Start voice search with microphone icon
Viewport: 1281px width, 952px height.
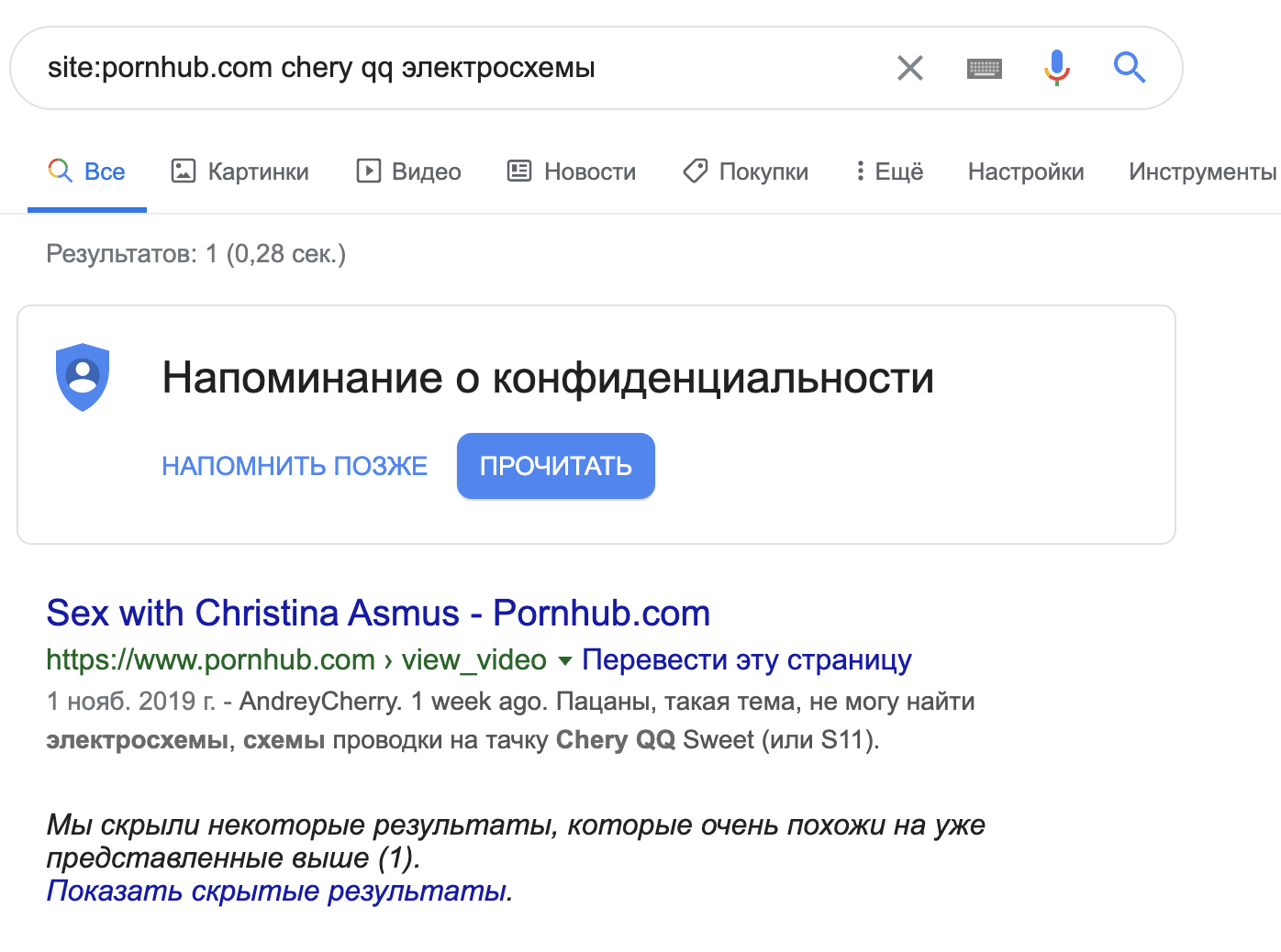(1057, 68)
